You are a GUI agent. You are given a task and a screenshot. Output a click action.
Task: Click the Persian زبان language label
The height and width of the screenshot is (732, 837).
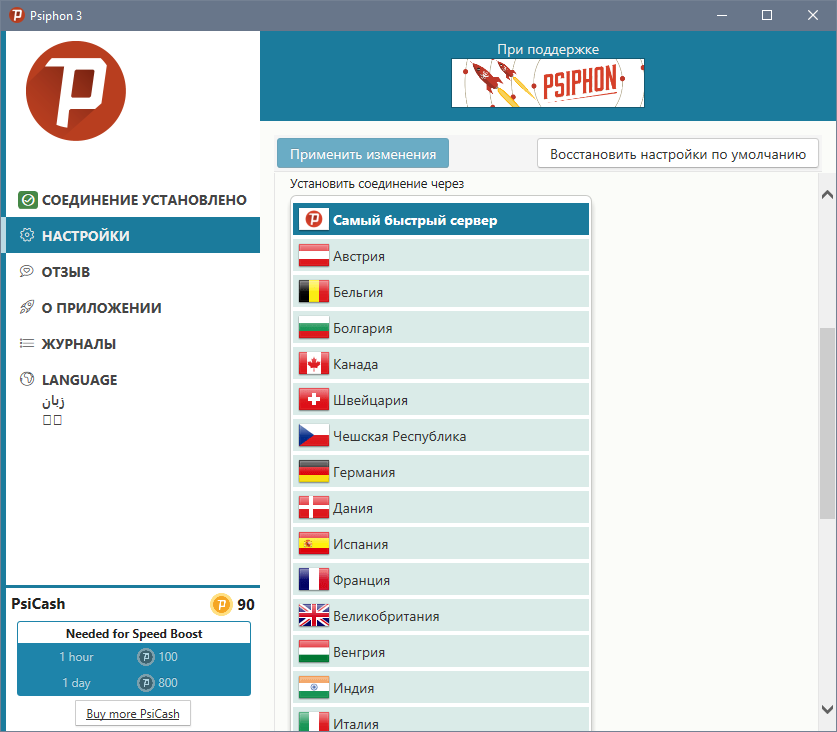click(x=53, y=402)
